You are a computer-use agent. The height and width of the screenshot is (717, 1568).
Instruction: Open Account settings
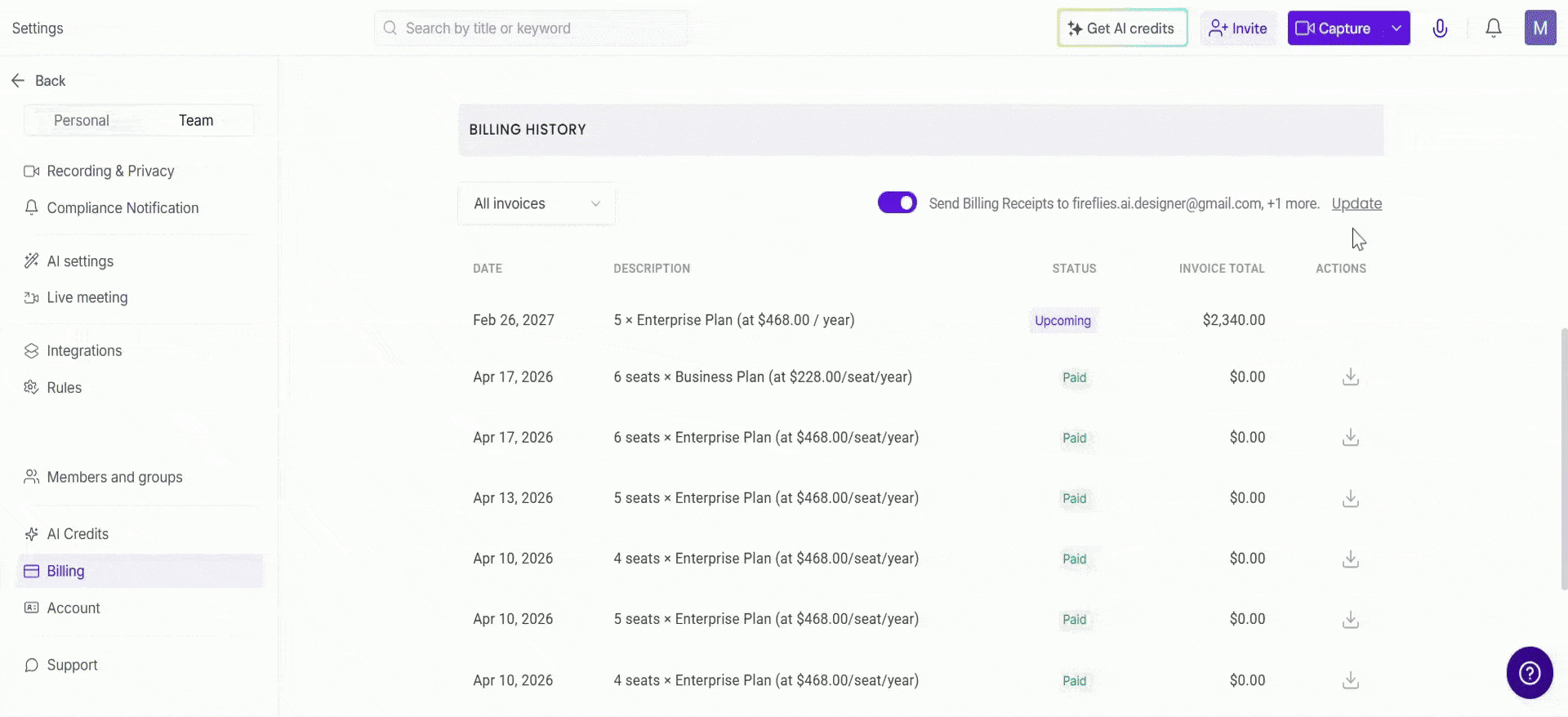(73, 608)
